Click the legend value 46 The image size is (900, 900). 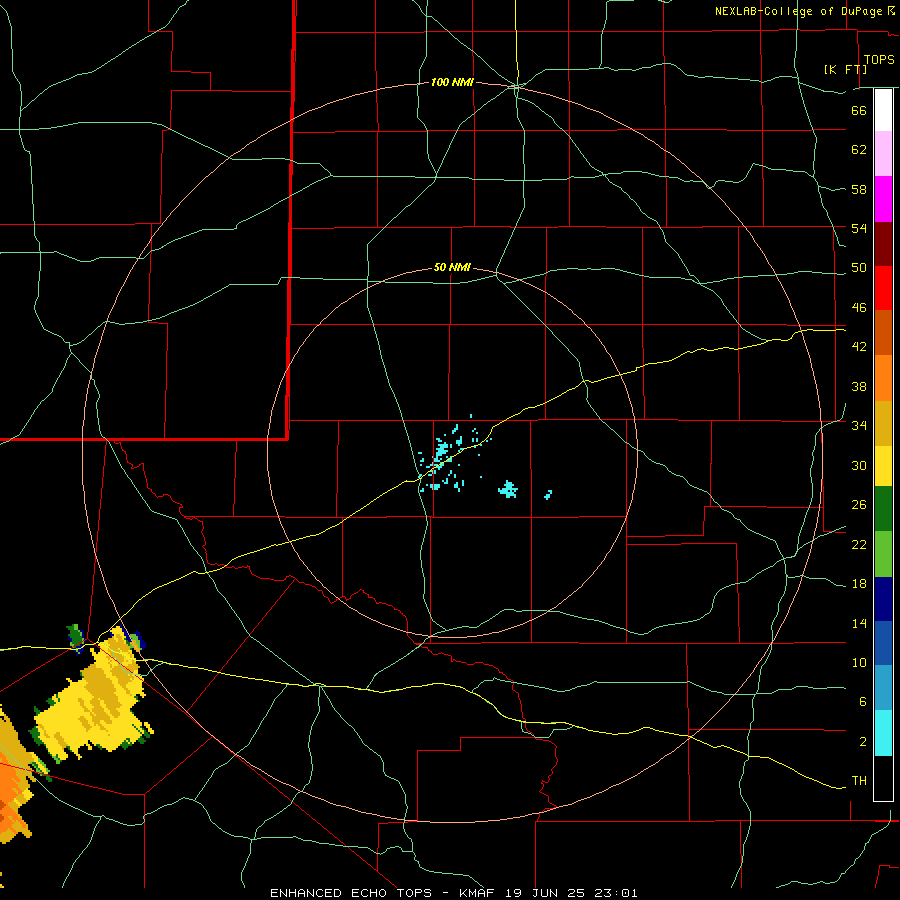coord(859,308)
